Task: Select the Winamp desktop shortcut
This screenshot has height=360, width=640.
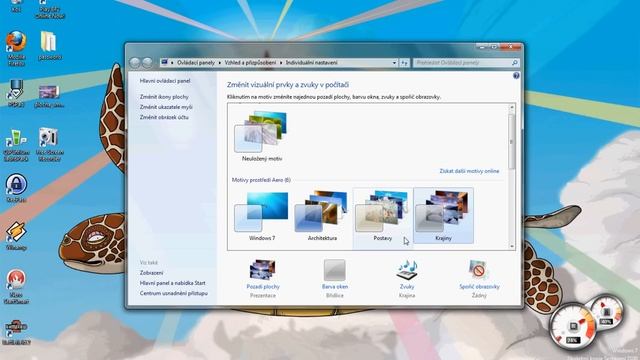Action: 16,236
